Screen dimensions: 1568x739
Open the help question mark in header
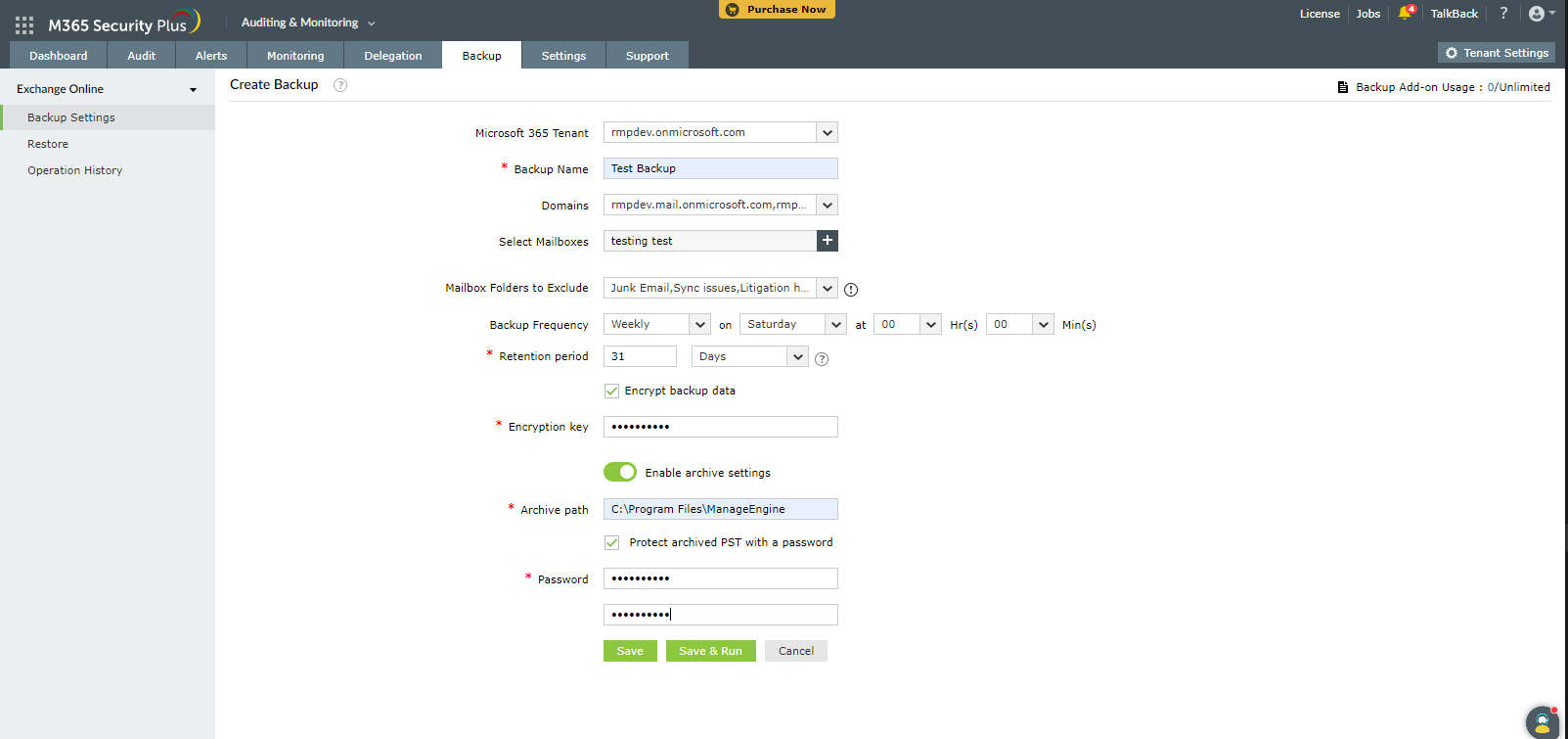[1503, 14]
